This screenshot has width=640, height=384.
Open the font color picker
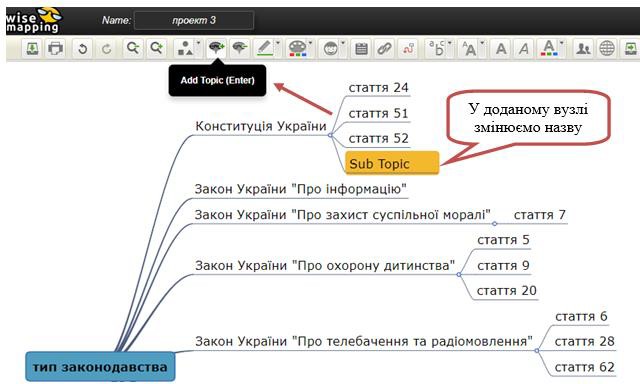551,49
